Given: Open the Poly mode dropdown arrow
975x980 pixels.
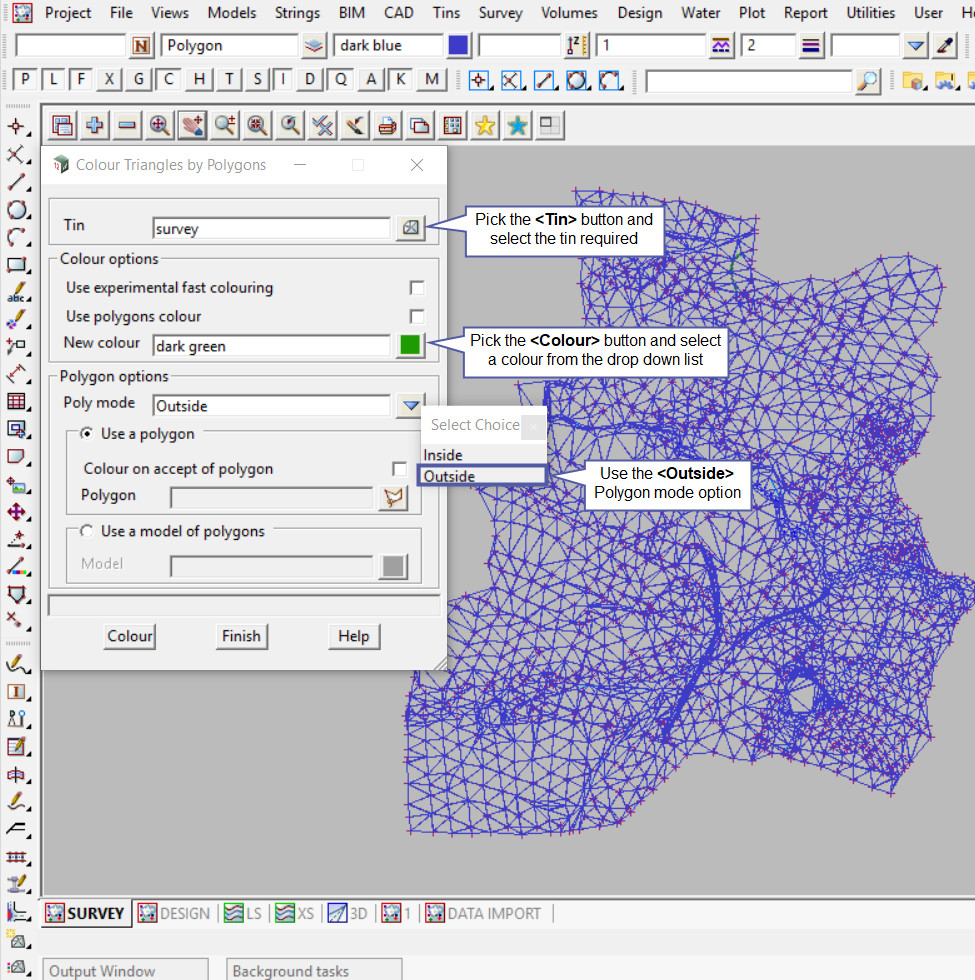Looking at the screenshot, I should point(409,405).
